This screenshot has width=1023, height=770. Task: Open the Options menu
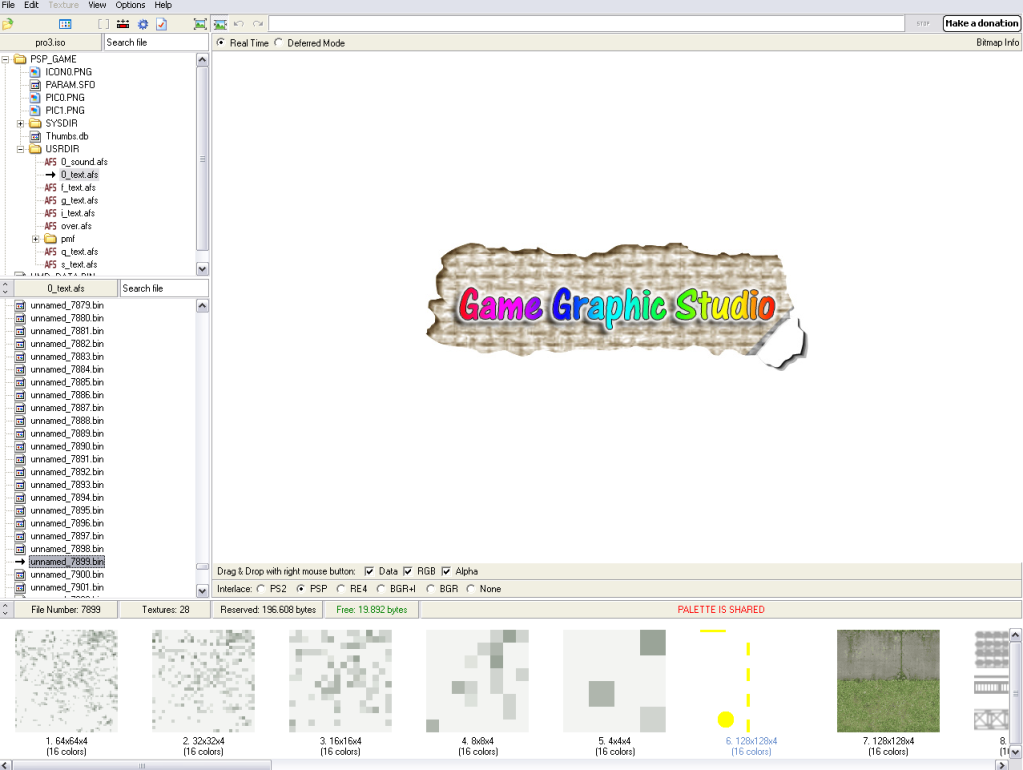click(130, 5)
